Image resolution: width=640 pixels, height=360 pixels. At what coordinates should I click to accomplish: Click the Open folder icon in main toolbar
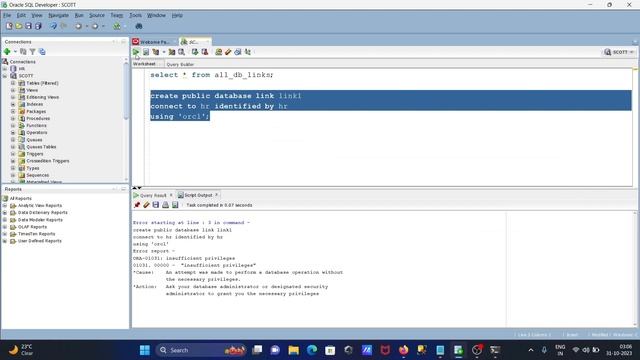(x=19, y=26)
